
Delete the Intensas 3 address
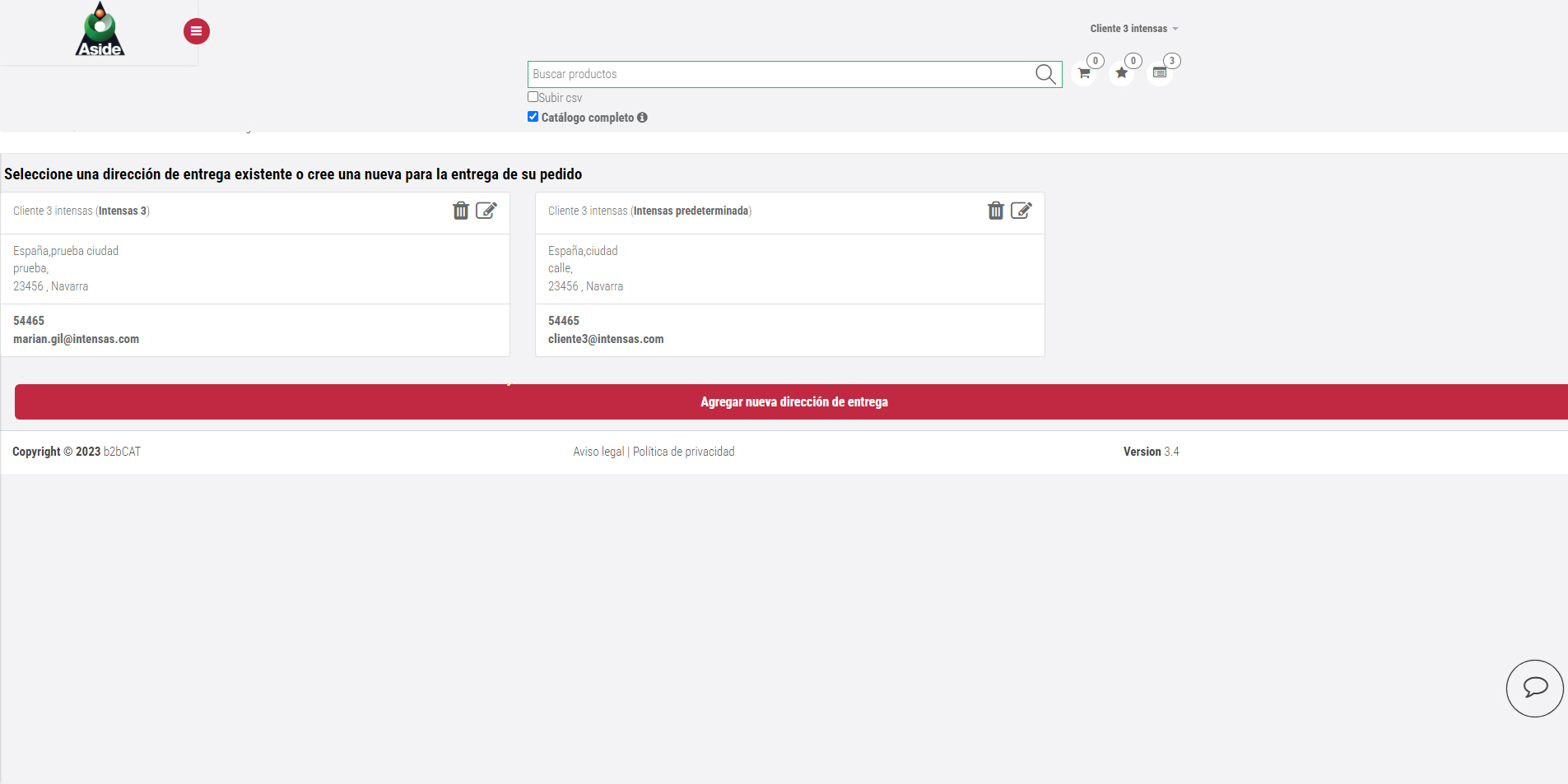(x=461, y=211)
